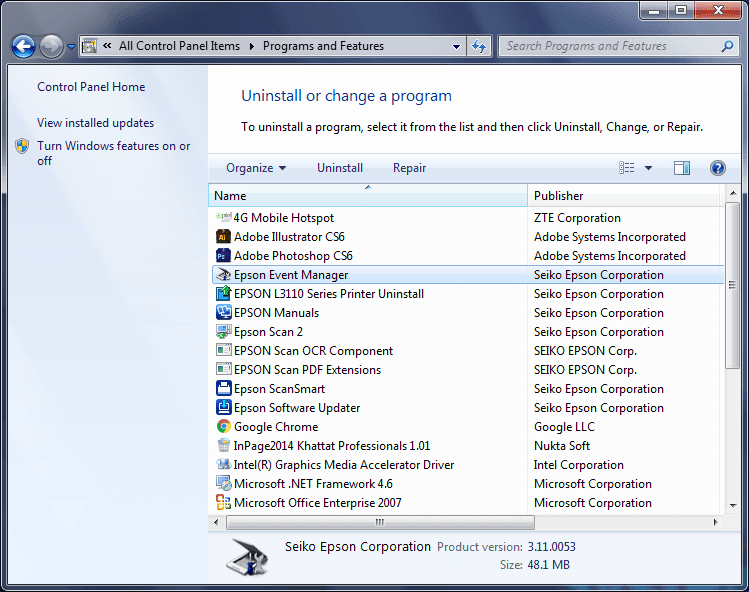Click the Microsoft .NET Framework 4.6 icon
This screenshot has width=749, height=592.
224,484
